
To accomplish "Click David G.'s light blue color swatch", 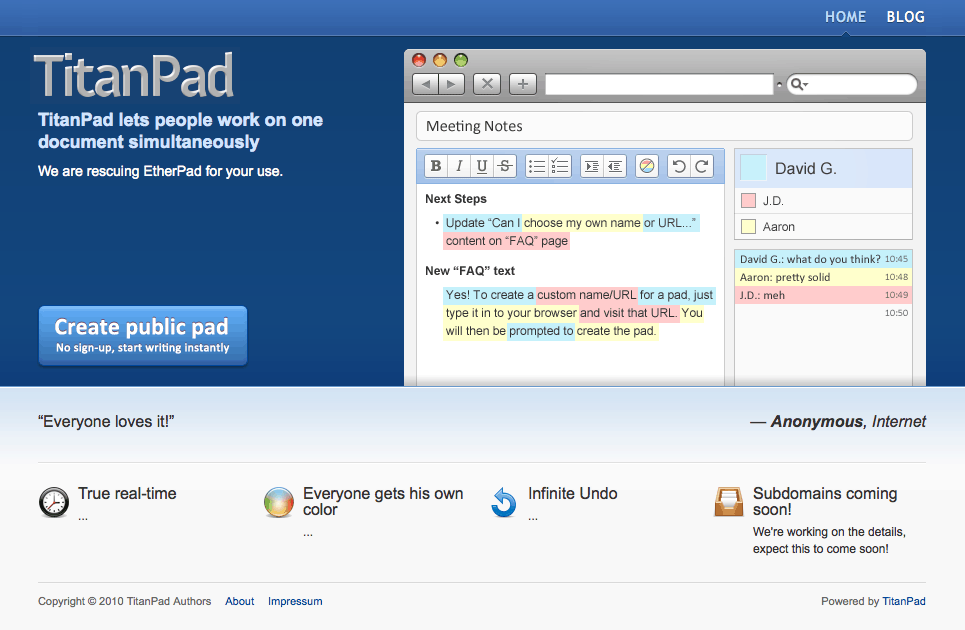I will point(753,168).
